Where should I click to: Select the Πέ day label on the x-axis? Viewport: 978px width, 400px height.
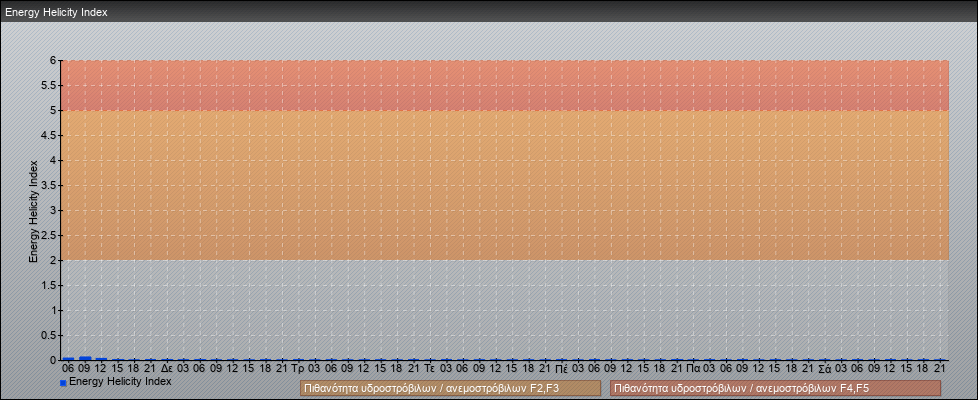(x=562, y=369)
